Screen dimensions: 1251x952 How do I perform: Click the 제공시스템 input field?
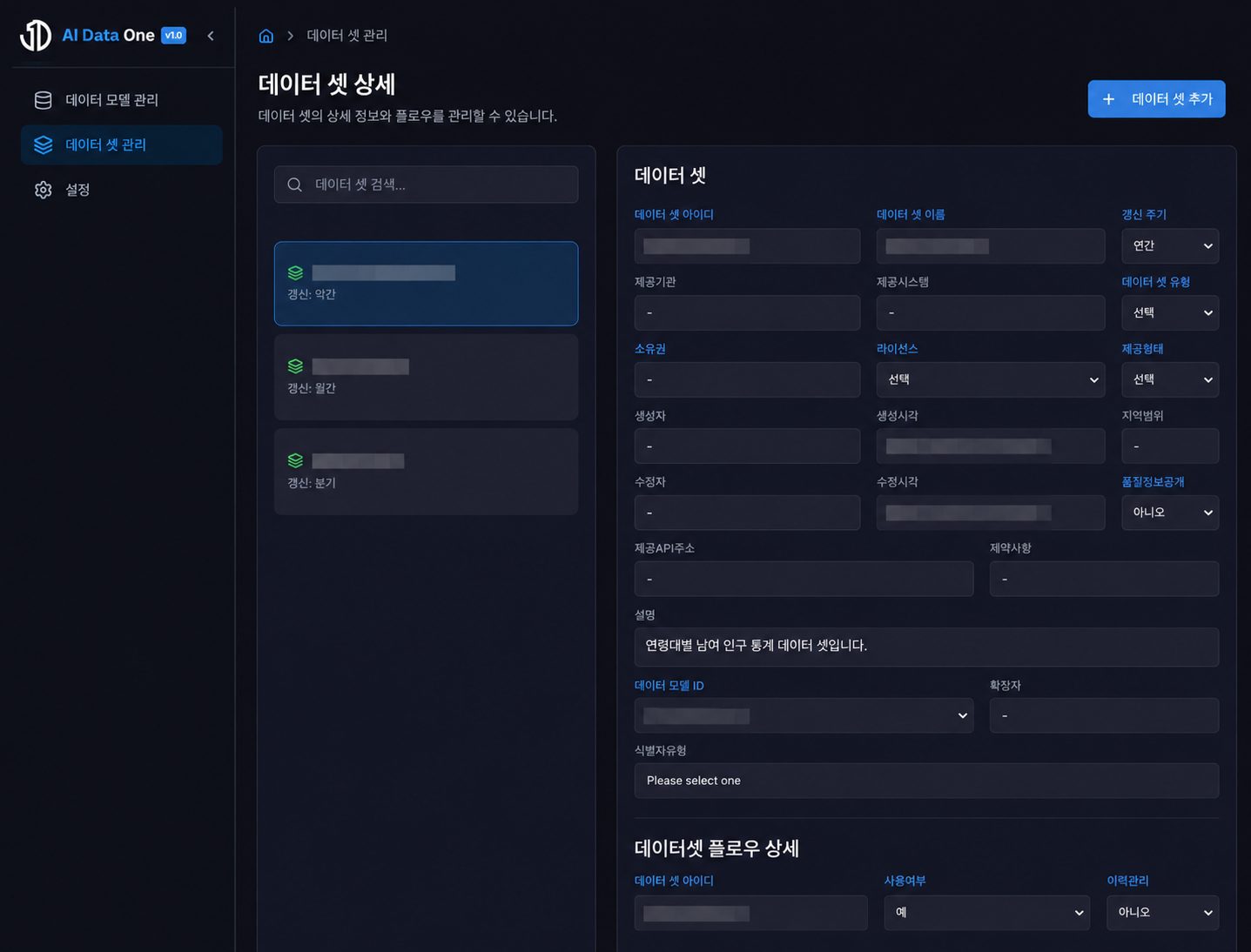(x=991, y=313)
